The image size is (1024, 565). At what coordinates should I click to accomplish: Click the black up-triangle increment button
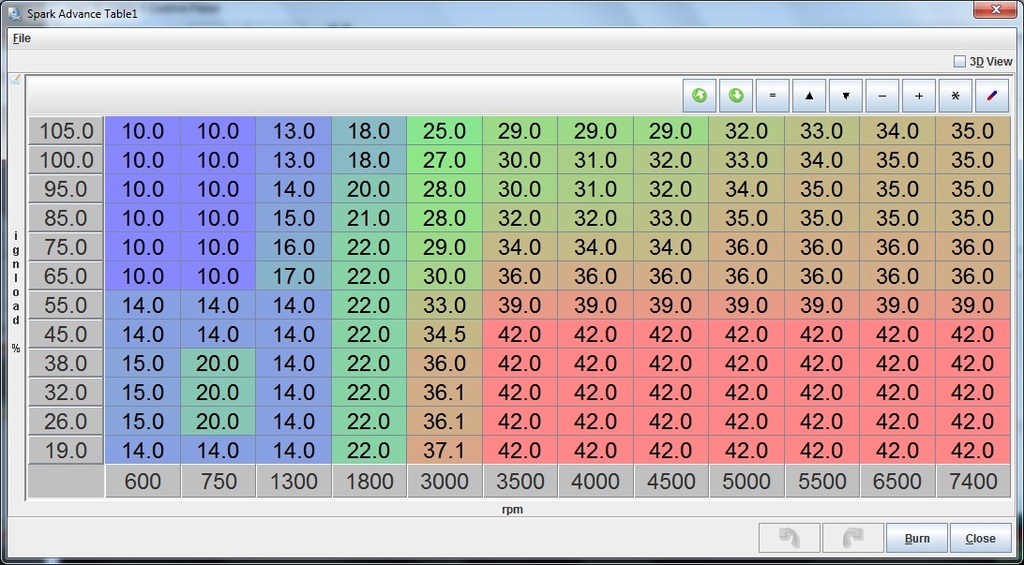coord(809,96)
